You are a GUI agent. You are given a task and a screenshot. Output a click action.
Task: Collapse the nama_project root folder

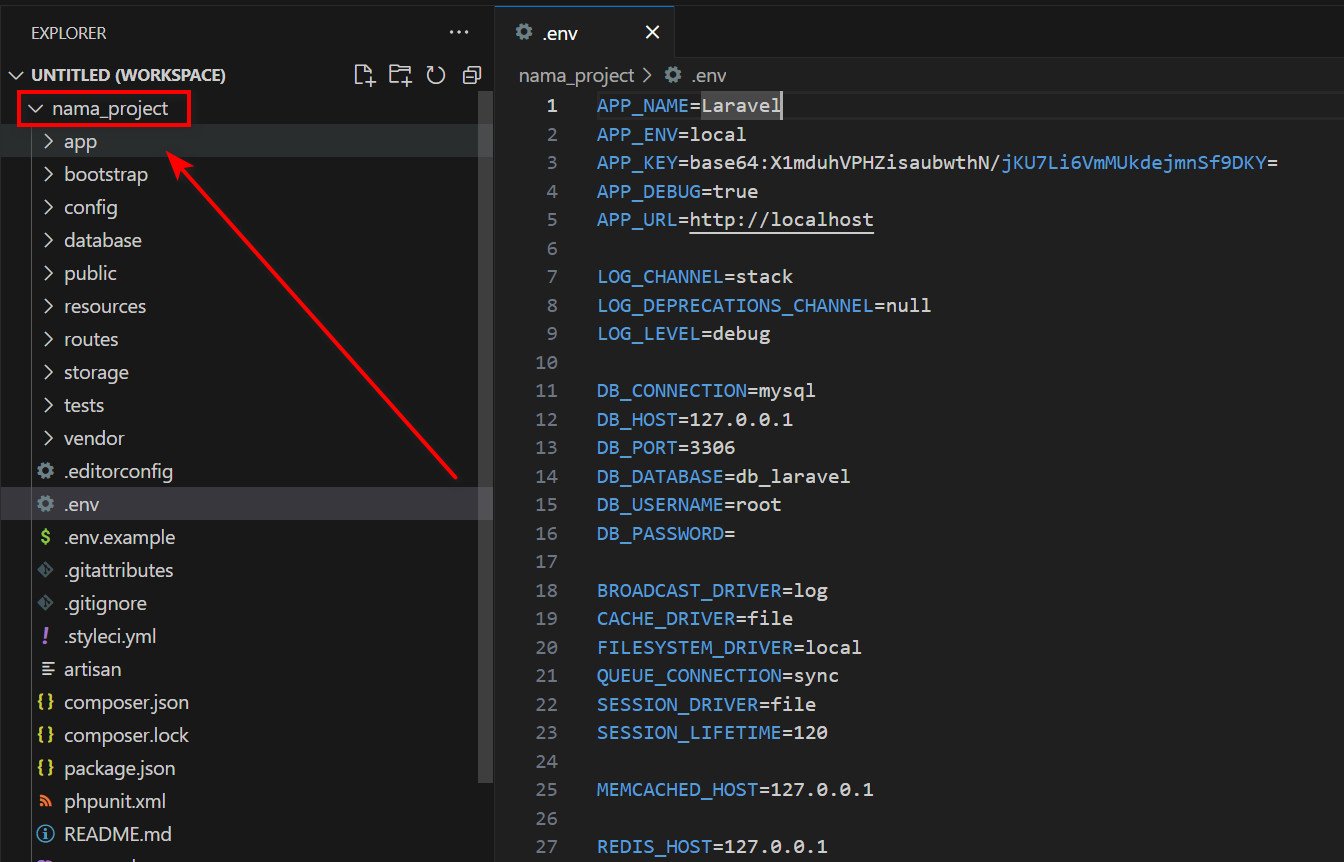tap(36, 108)
